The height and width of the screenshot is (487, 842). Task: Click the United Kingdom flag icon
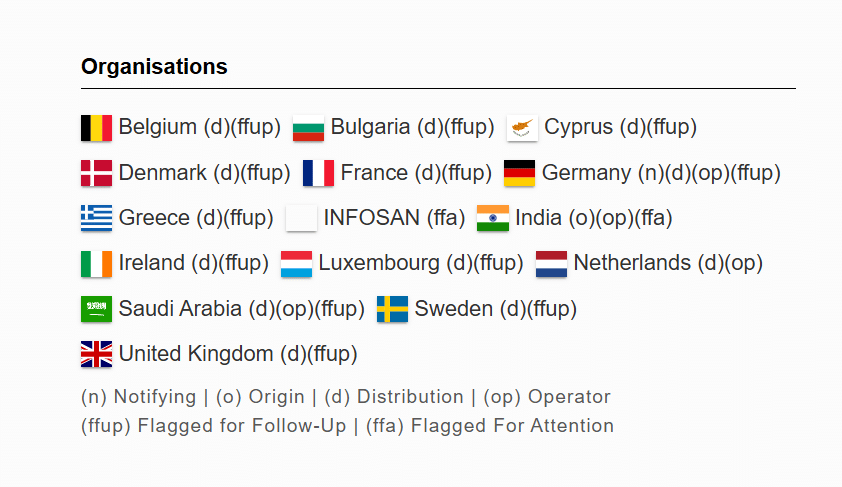point(97,354)
